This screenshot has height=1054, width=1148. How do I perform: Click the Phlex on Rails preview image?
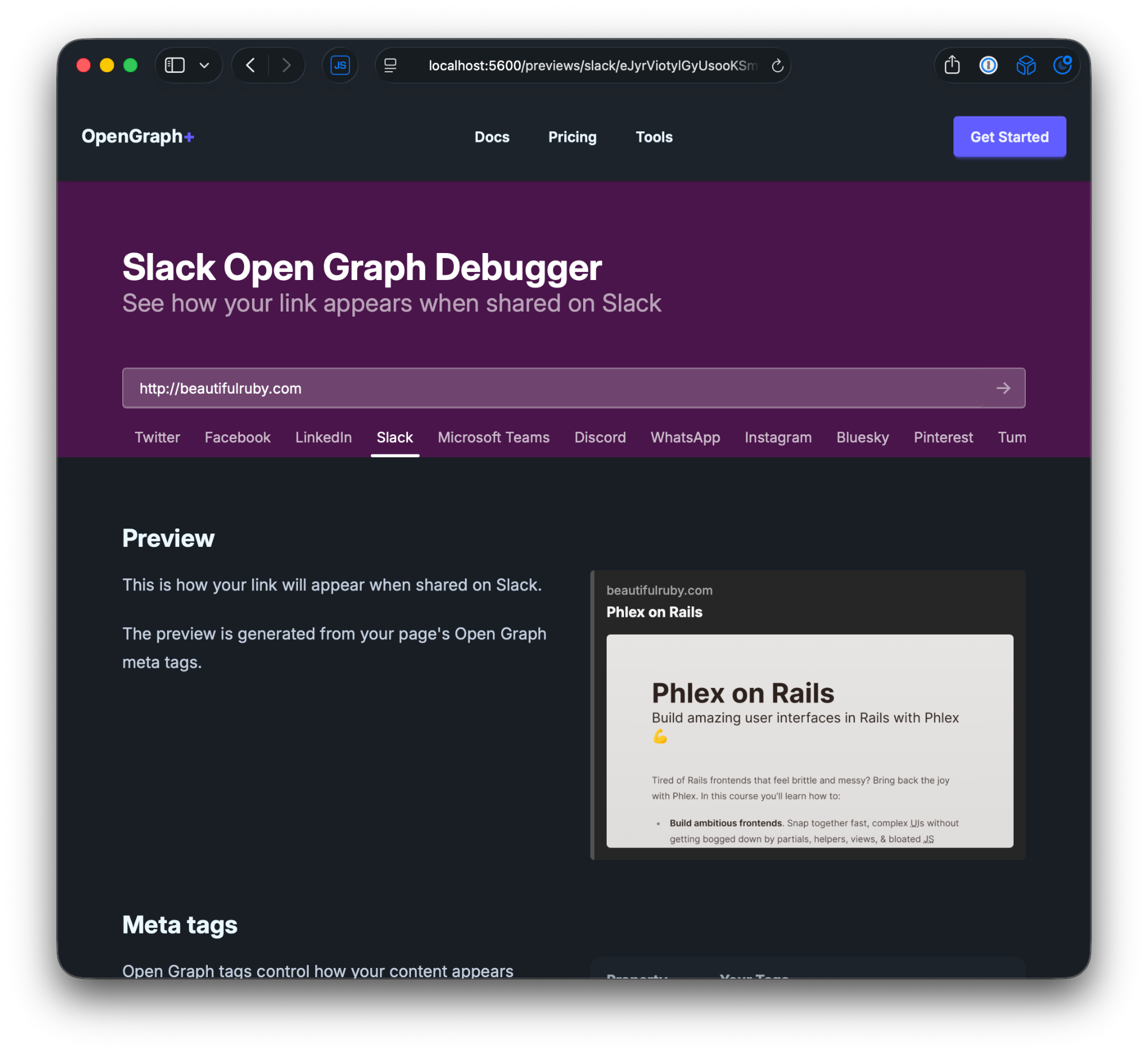click(x=809, y=740)
